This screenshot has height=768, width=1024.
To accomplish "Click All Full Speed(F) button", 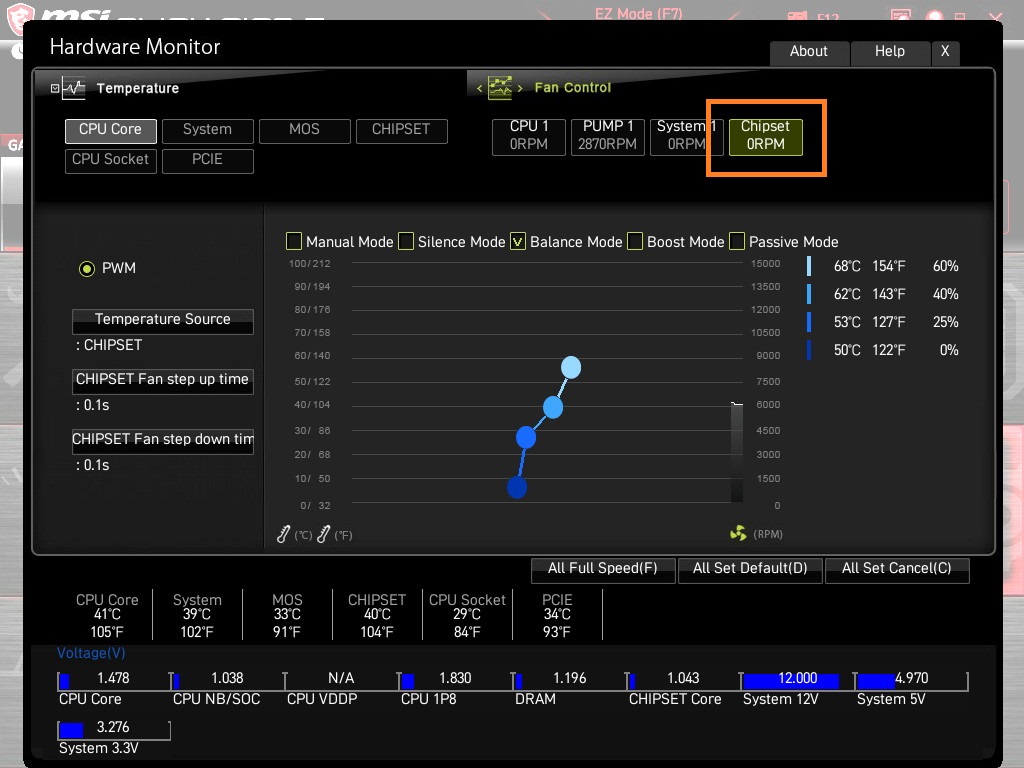I will [x=603, y=569].
